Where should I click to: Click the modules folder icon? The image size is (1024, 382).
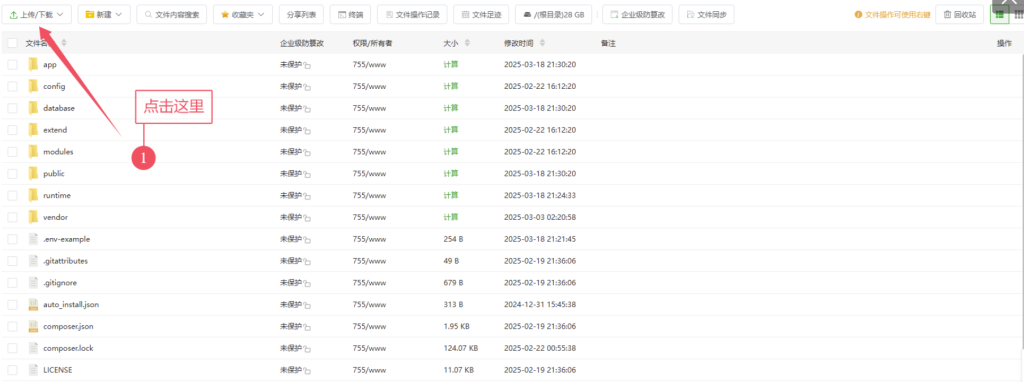(x=34, y=151)
